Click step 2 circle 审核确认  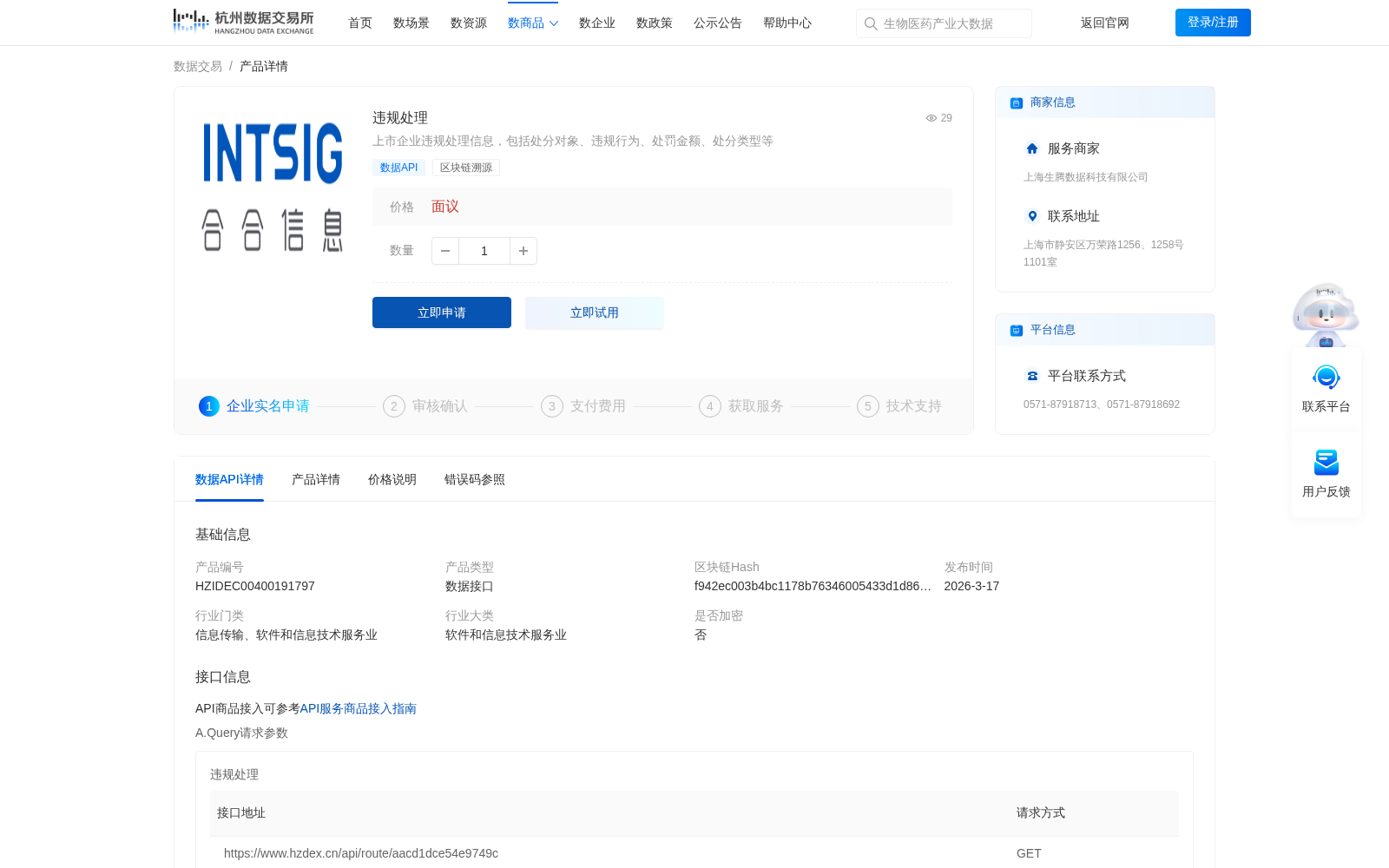[x=394, y=406]
